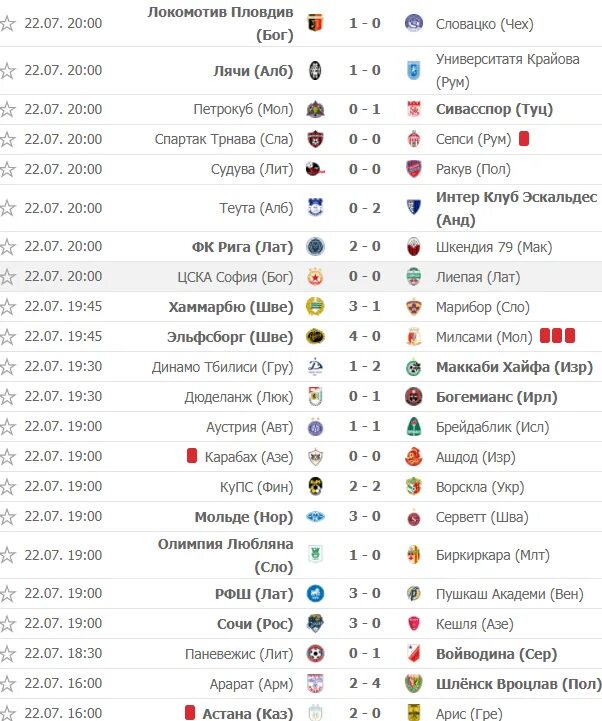Click the Локомотив Пловдив club crest
The image size is (602, 721).
[315, 23]
